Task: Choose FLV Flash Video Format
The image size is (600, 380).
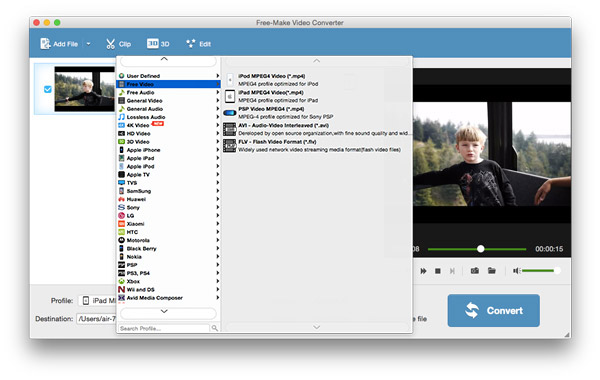Action: pyautogui.click(x=317, y=145)
